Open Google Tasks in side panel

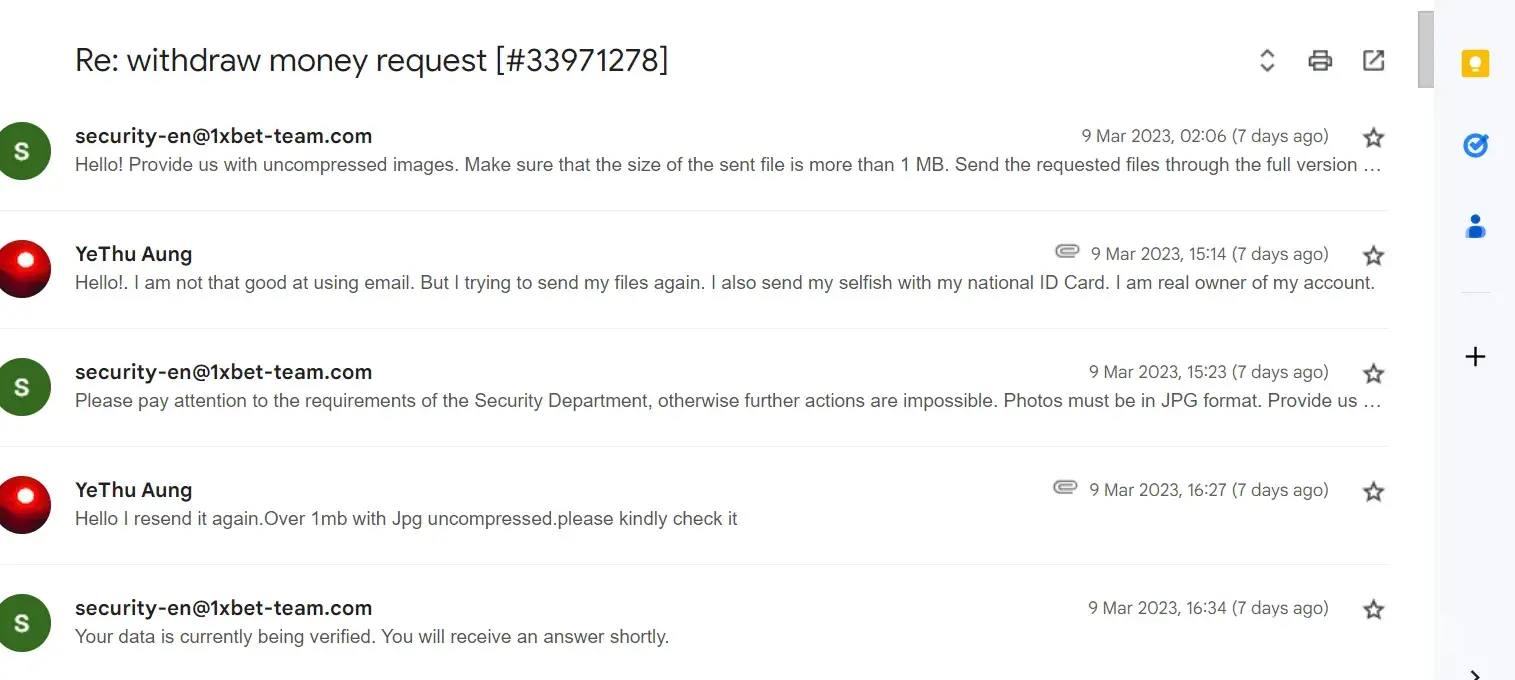click(1475, 146)
